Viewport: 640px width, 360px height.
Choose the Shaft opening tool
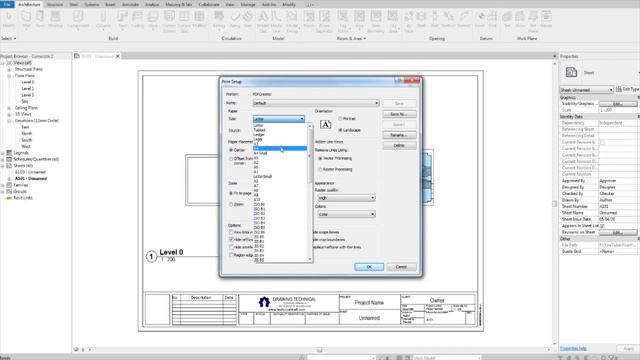421,20
